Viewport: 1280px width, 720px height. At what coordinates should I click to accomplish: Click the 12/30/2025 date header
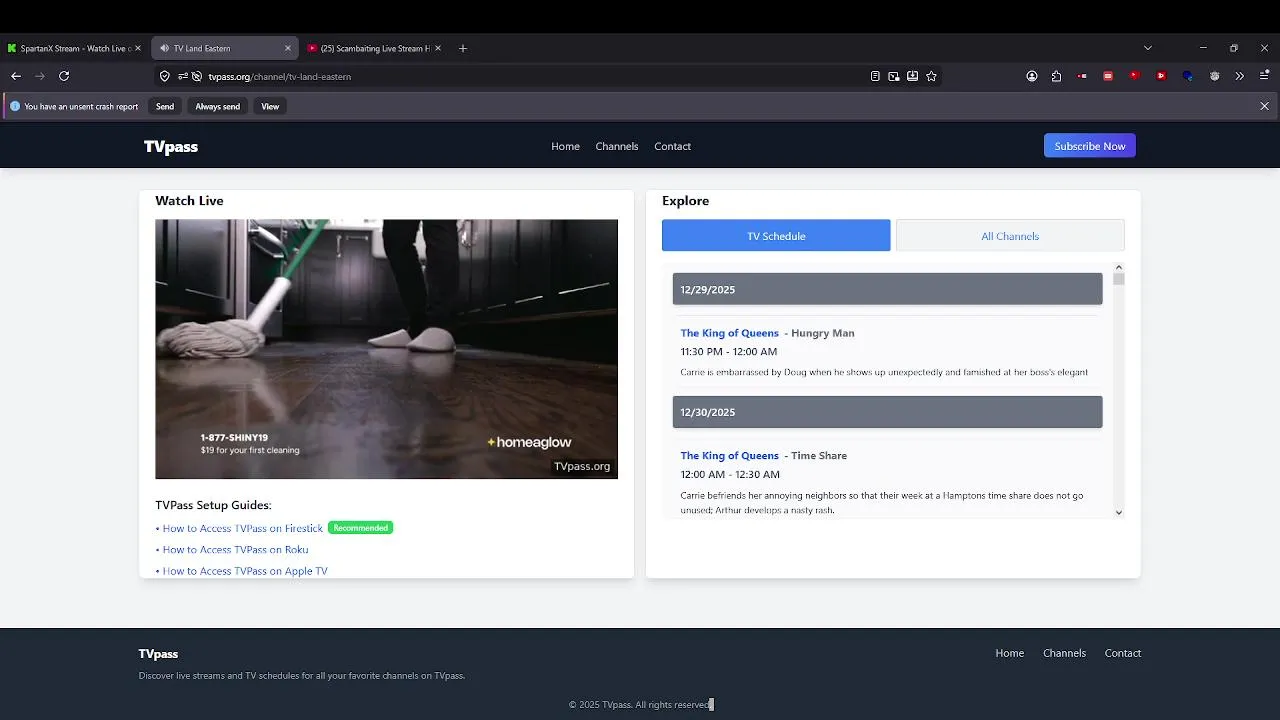[887, 412]
